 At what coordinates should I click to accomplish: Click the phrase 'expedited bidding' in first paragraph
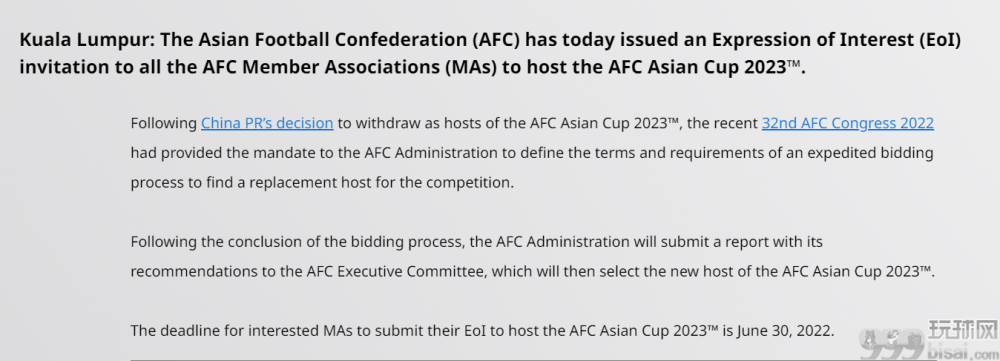(863, 153)
